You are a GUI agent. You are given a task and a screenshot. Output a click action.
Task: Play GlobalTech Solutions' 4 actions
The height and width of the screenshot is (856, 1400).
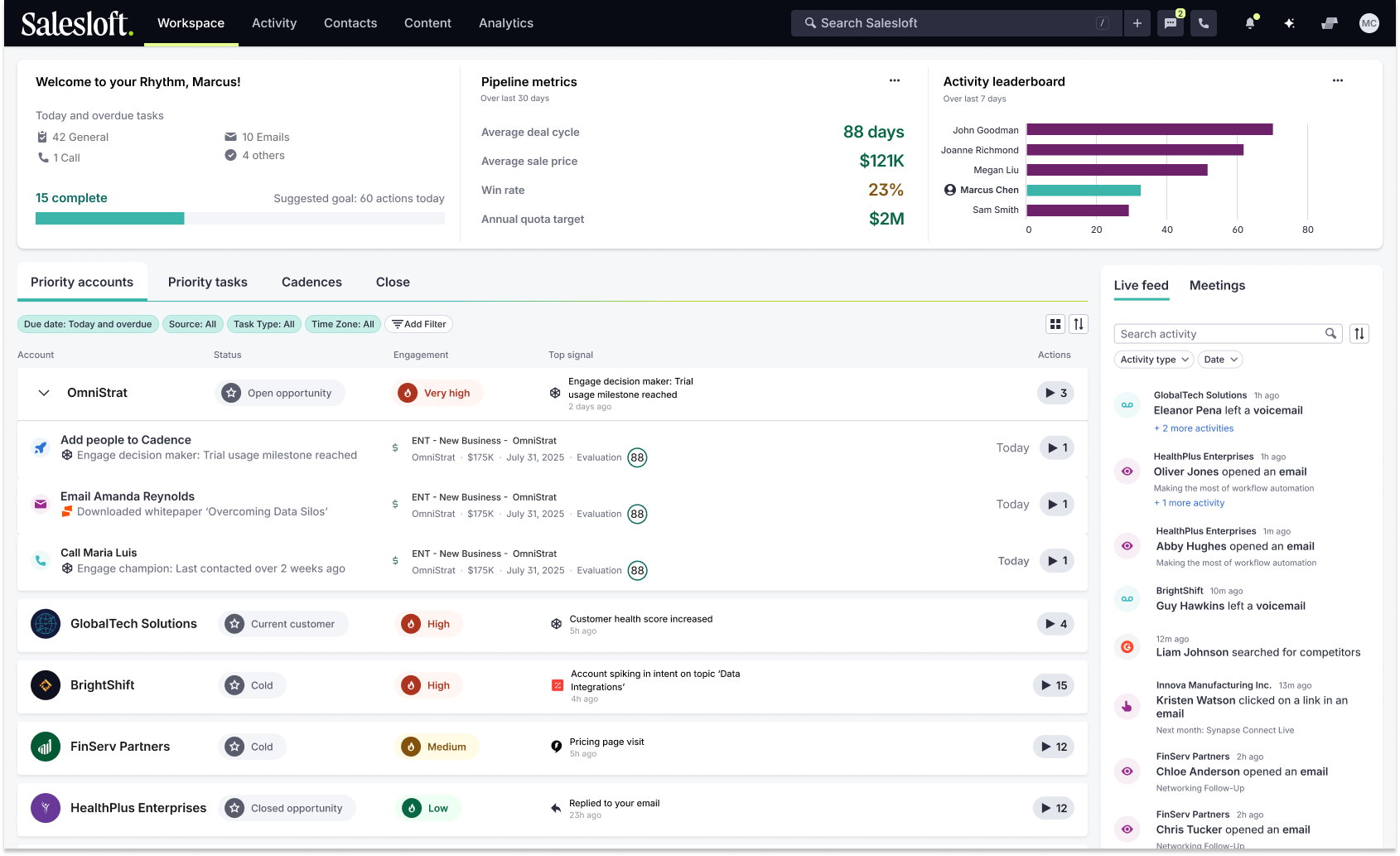click(x=1056, y=624)
